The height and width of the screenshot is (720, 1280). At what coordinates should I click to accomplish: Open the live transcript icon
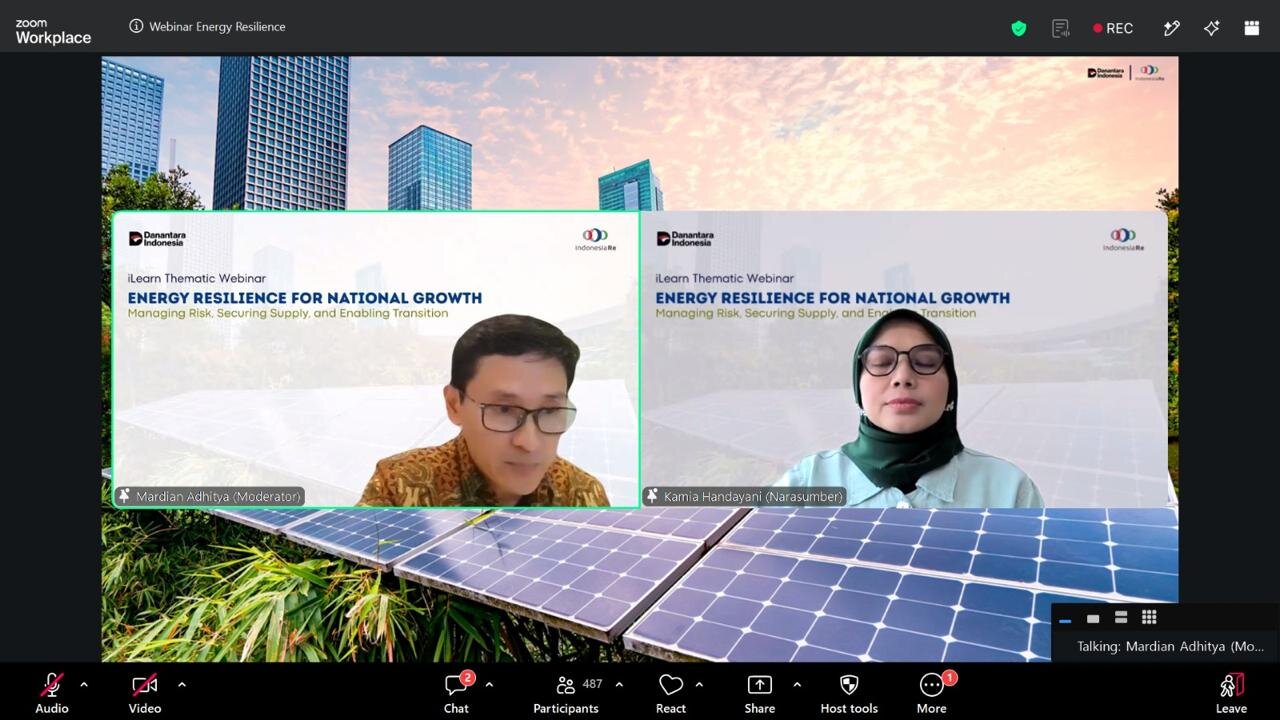(1061, 28)
